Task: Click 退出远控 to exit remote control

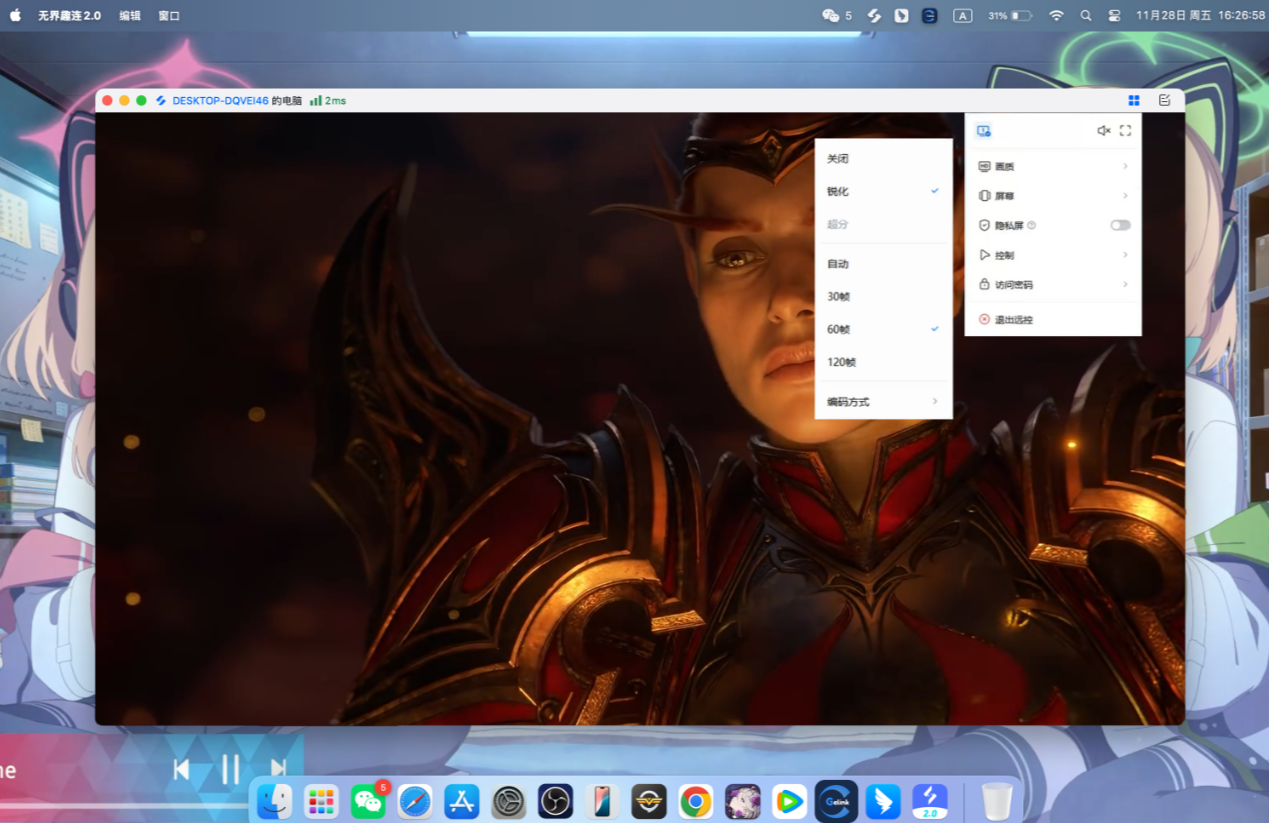Action: [1013, 320]
